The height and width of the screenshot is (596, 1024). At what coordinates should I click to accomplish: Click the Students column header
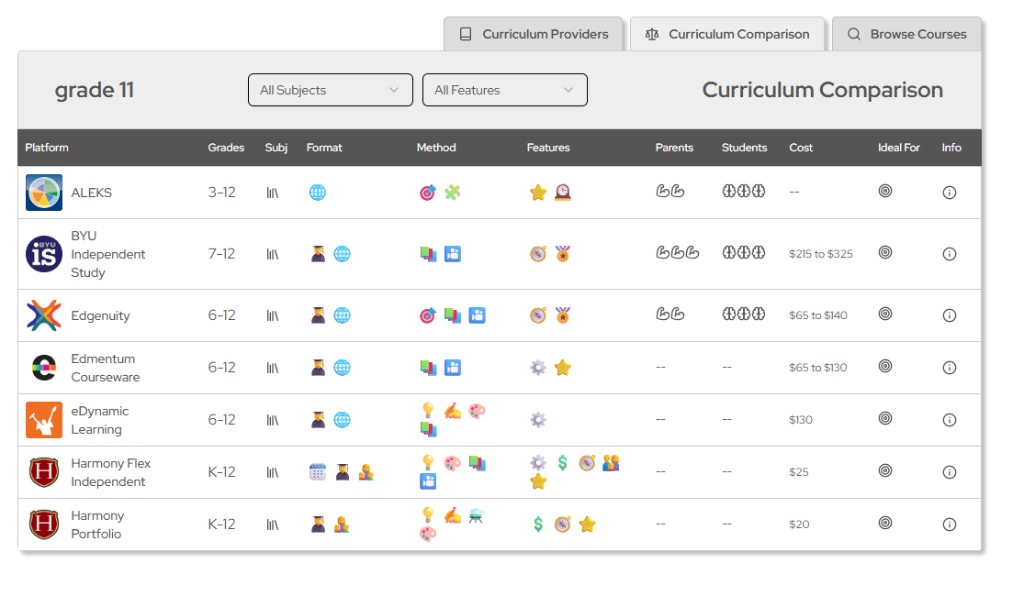[744, 148]
